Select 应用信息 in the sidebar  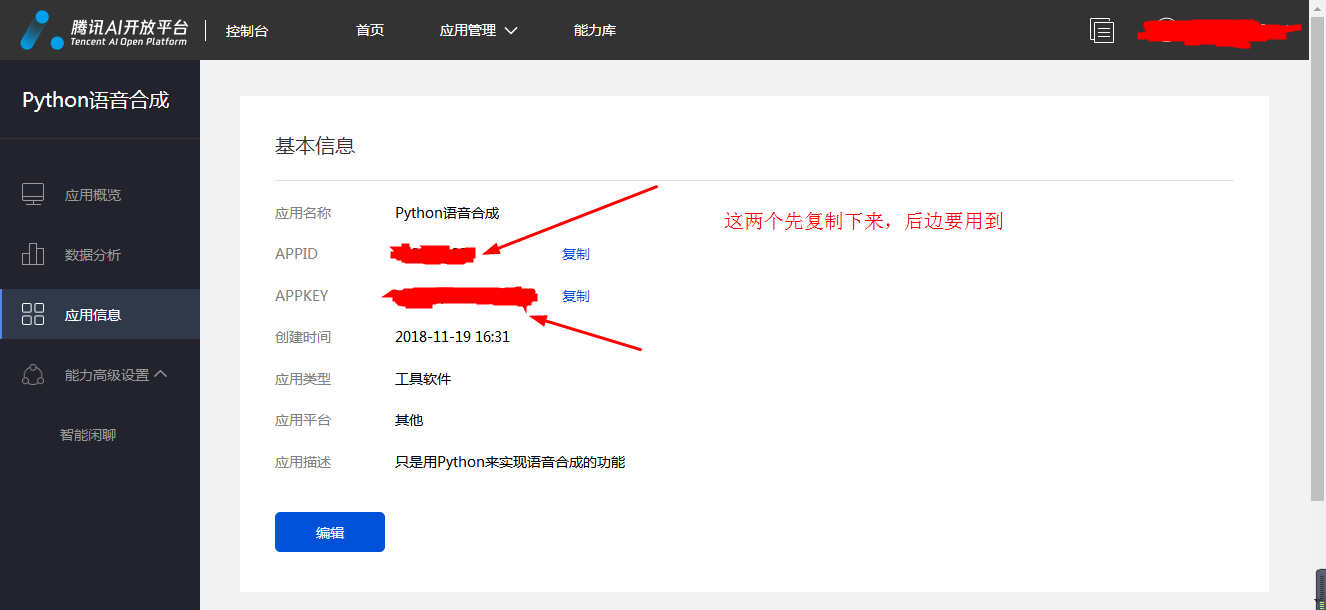[x=100, y=314]
